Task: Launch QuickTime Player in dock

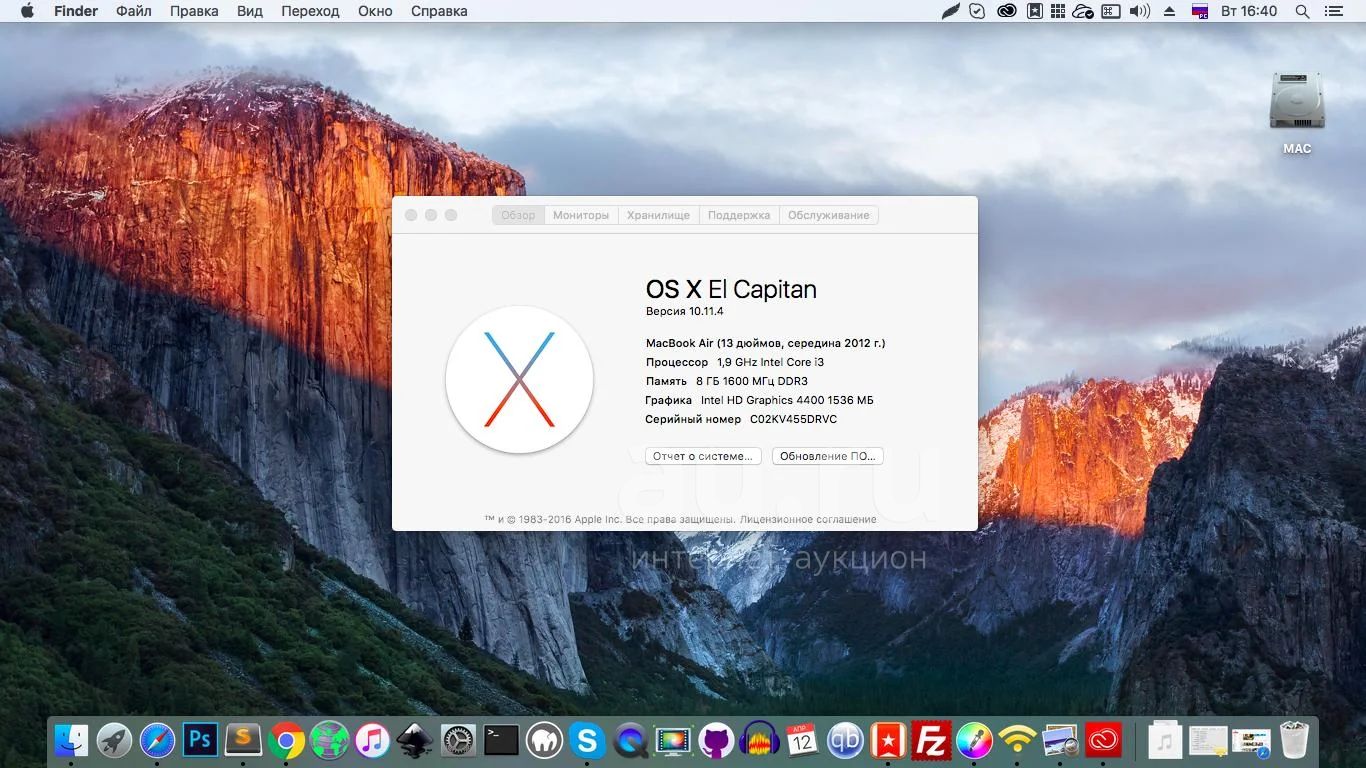Action: click(631, 740)
